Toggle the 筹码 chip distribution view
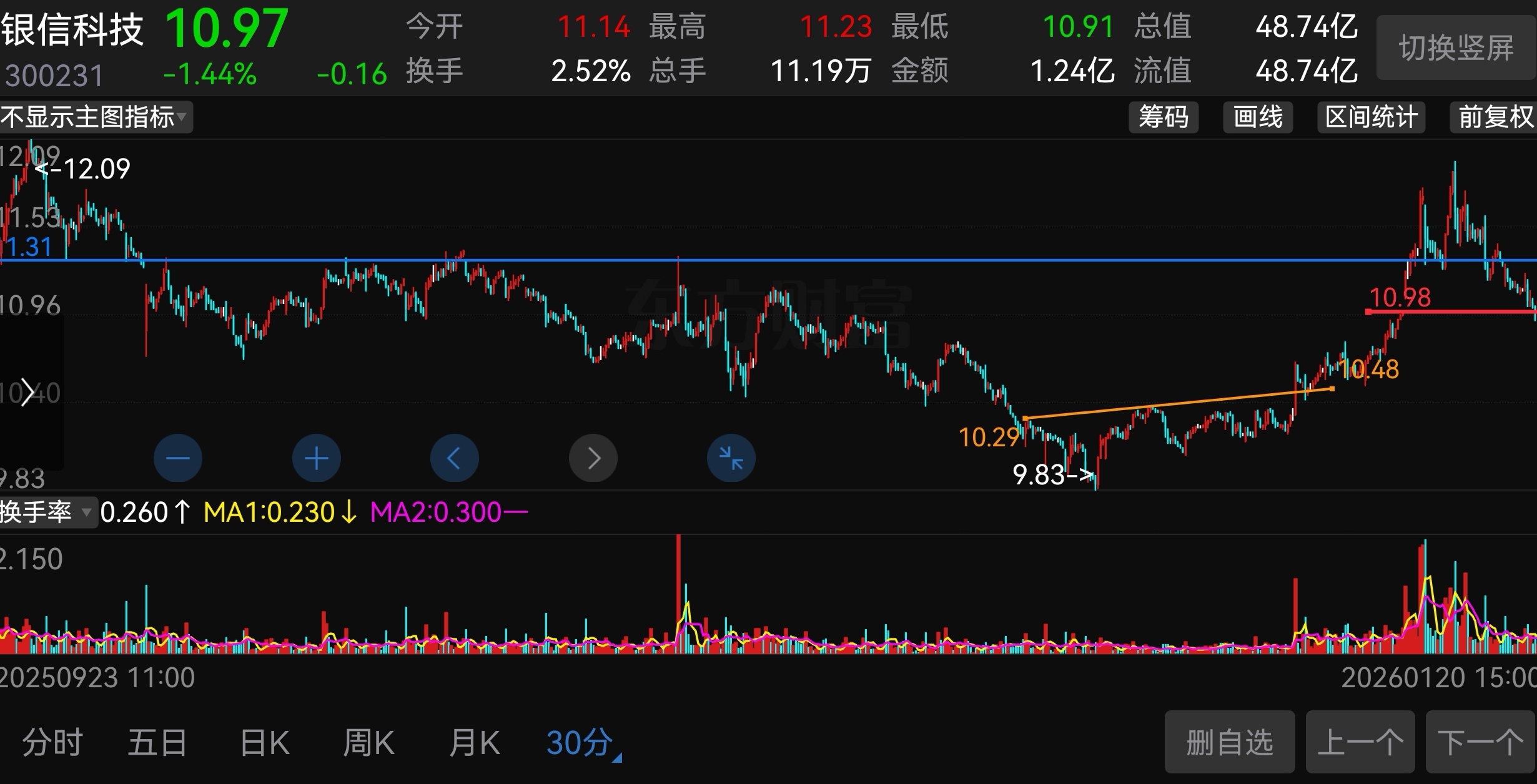The width and height of the screenshot is (1537, 784). [x=1163, y=117]
